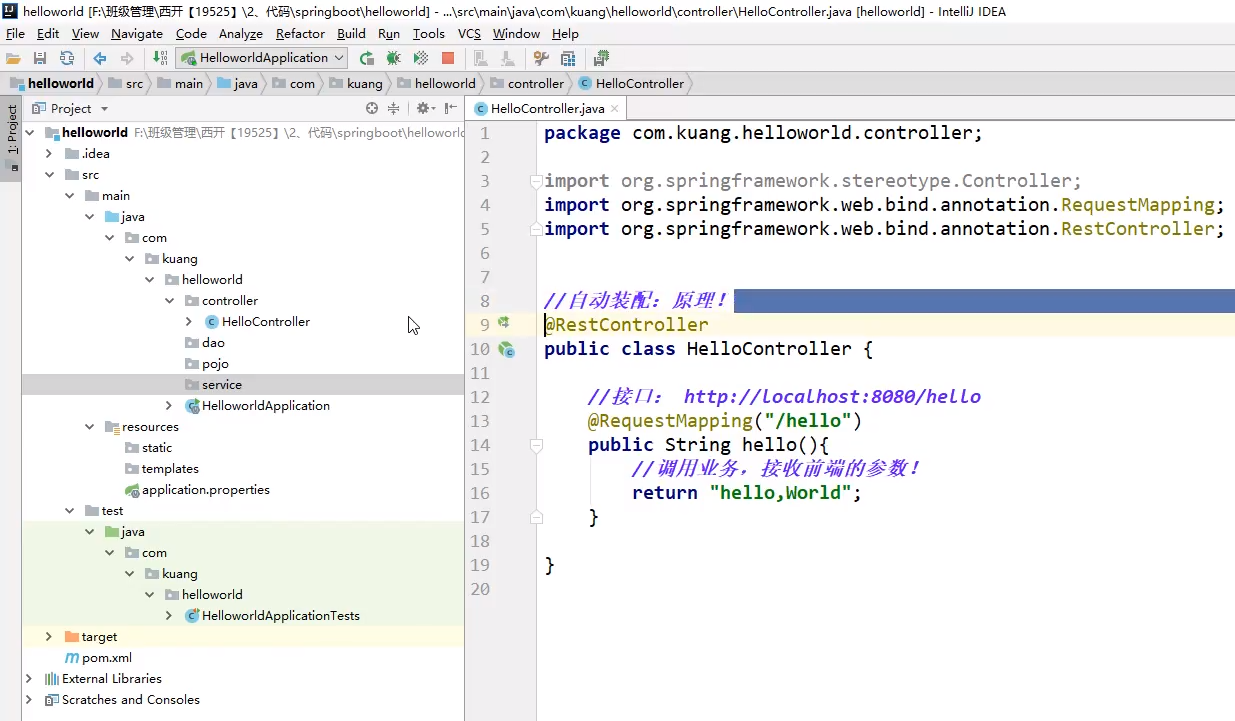Click the Scroll from Source target icon
The height and width of the screenshot is (721, 1235).
pos(372,108)
